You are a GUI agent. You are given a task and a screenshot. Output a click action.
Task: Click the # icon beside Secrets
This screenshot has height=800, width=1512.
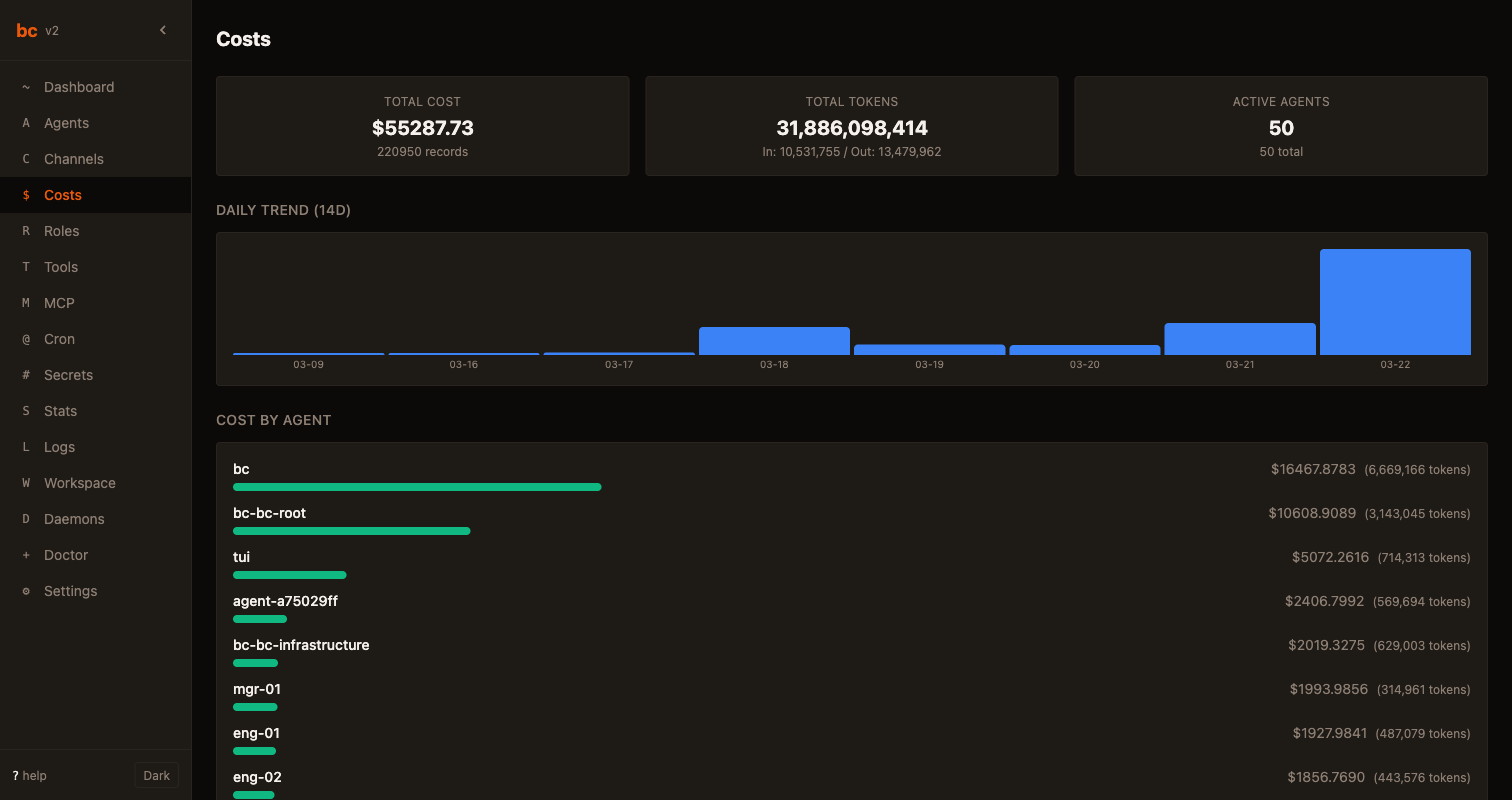click(26, 375)
